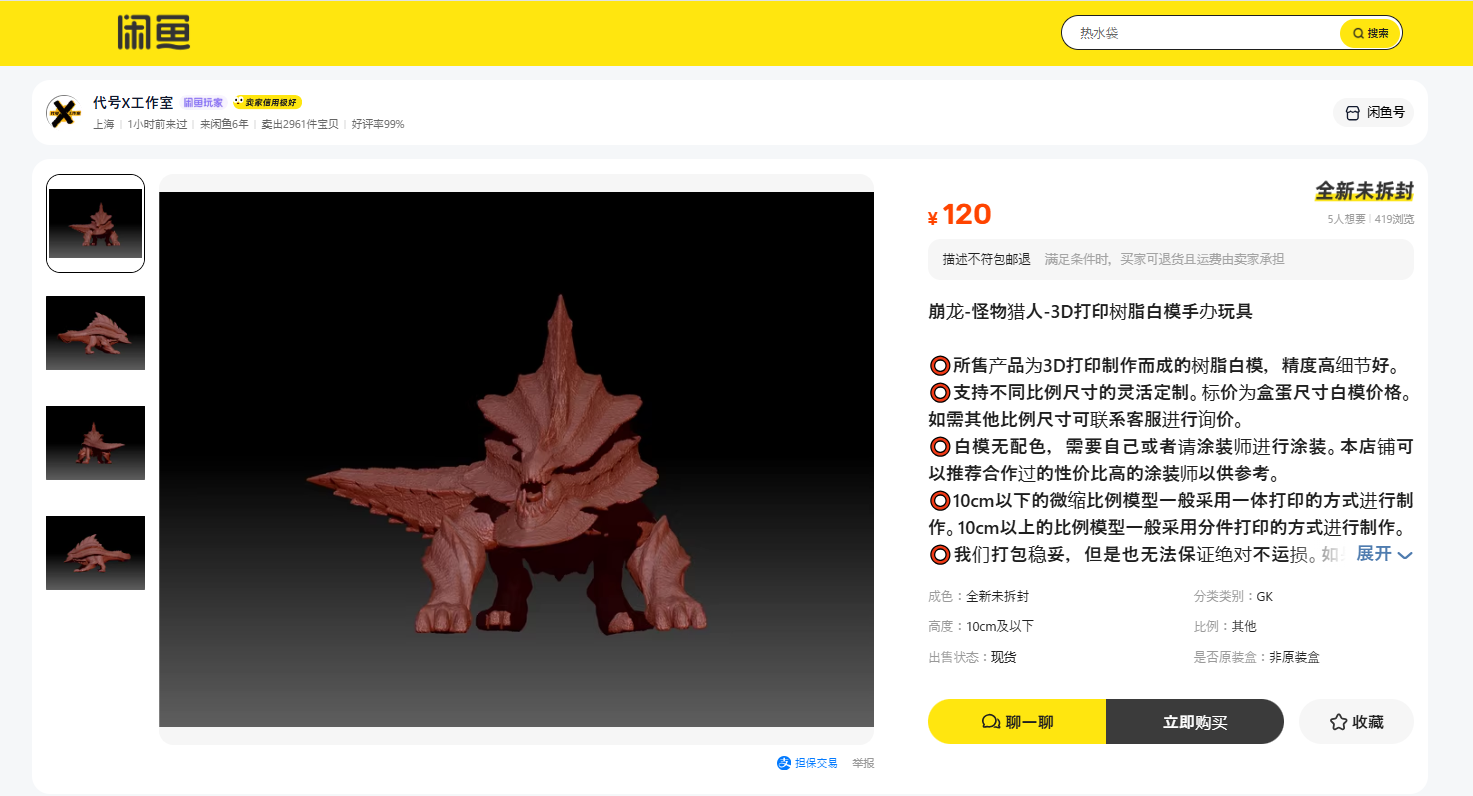Click the 代号X工作室 seller avatar
Image resolution: width=1473 pixels, height=796 pixels.
point(63,112)
